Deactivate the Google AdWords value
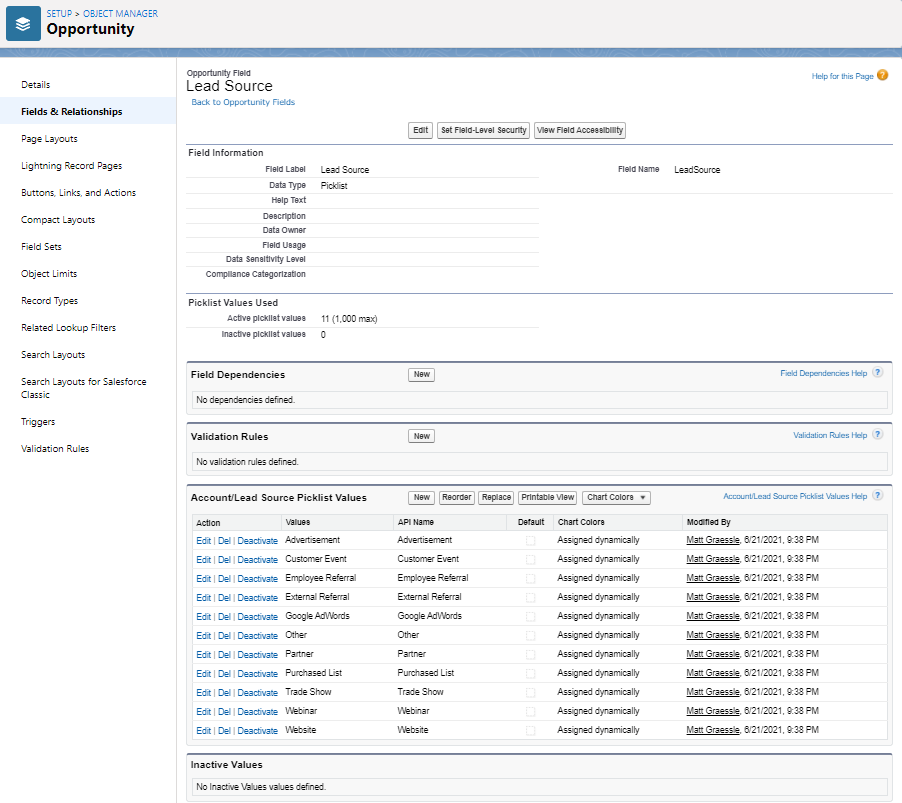This screenshot has height=803, width=902. [257, 616]
